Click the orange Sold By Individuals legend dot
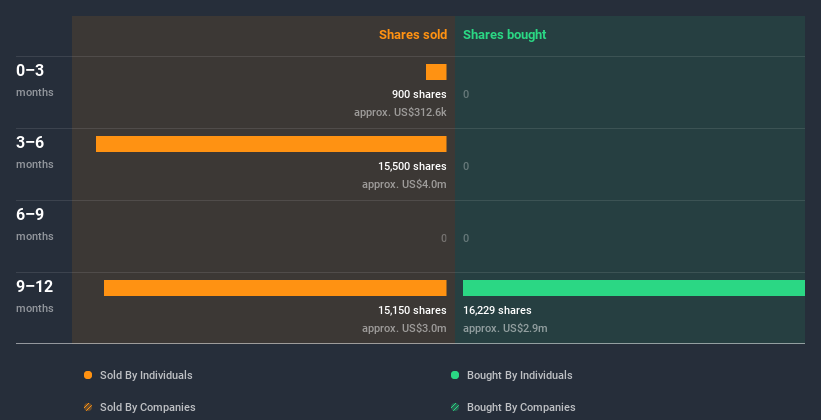 pos(88,375)
